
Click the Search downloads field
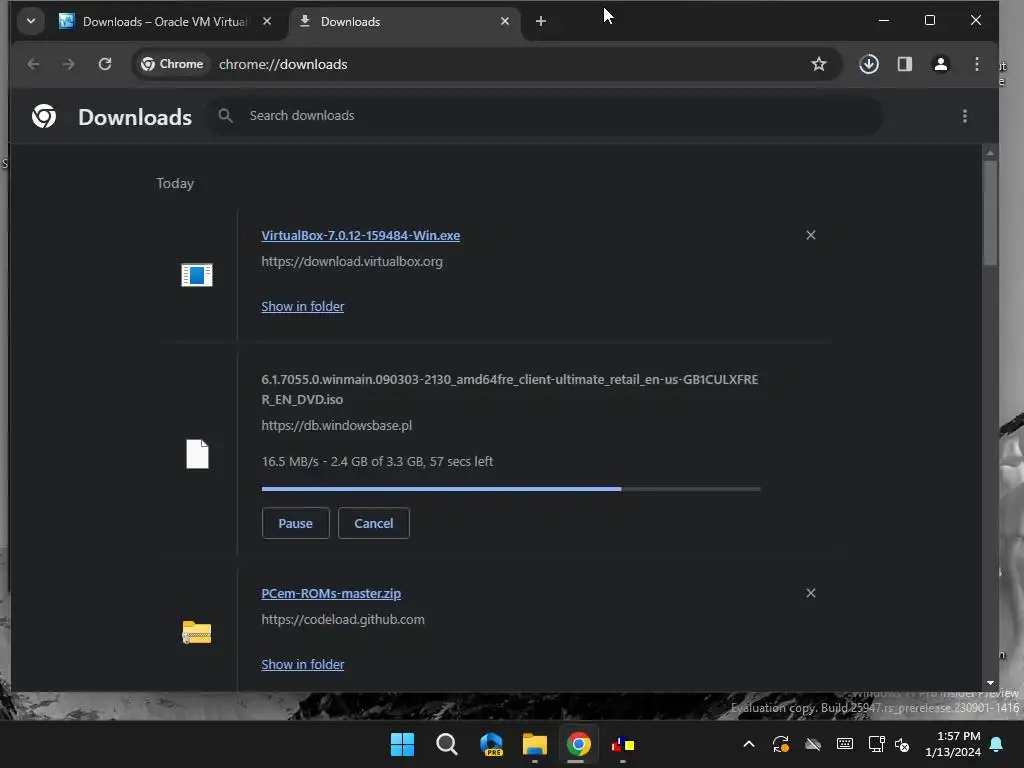point(545,116)
